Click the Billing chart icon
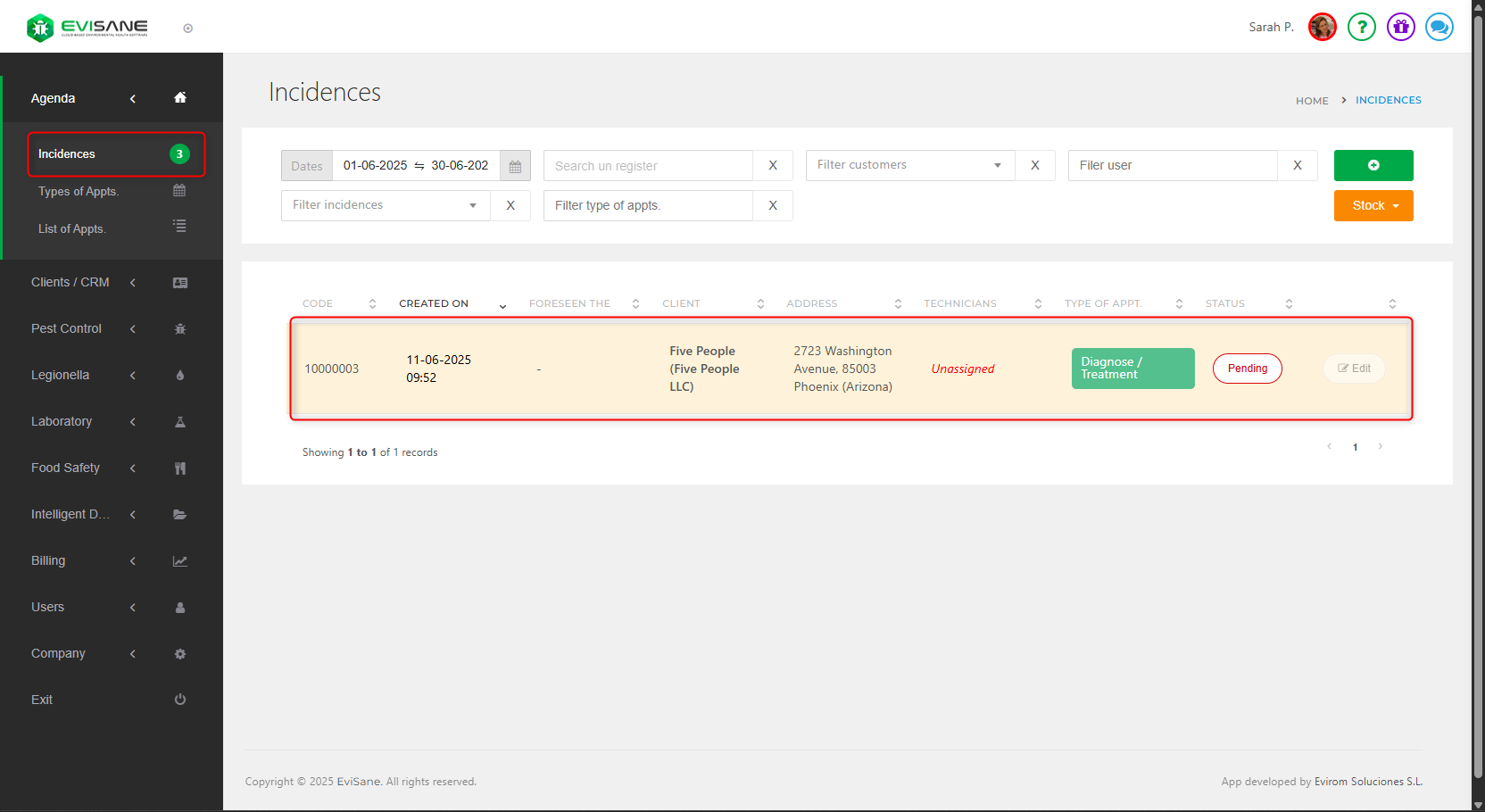 pyautogui.click(x=180, y=561)
